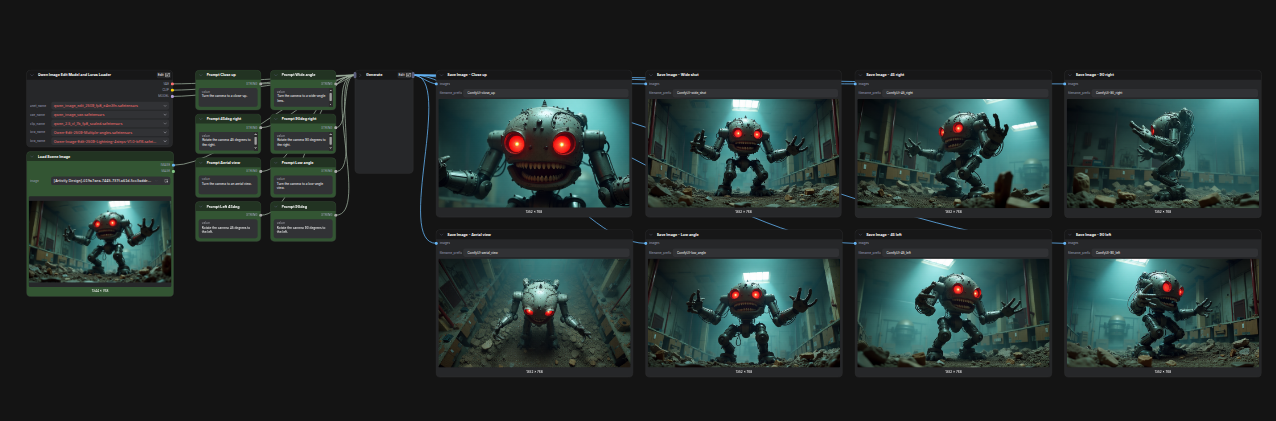Click the IMAGE output port of Load Scene Image
Image resolution: width=1276 pixels, height=421 pixels.
coord(171,165)
